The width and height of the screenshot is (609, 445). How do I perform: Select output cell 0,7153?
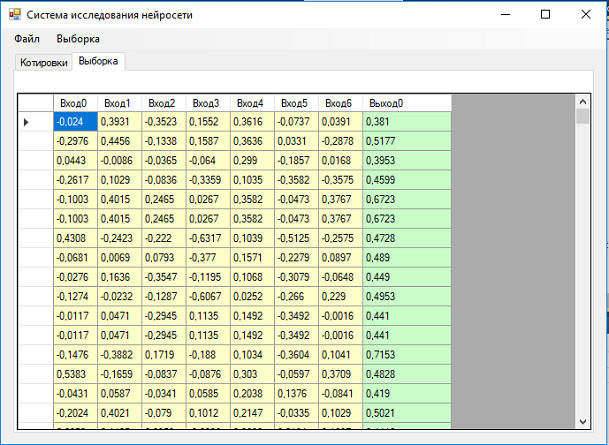pos(407,355)
